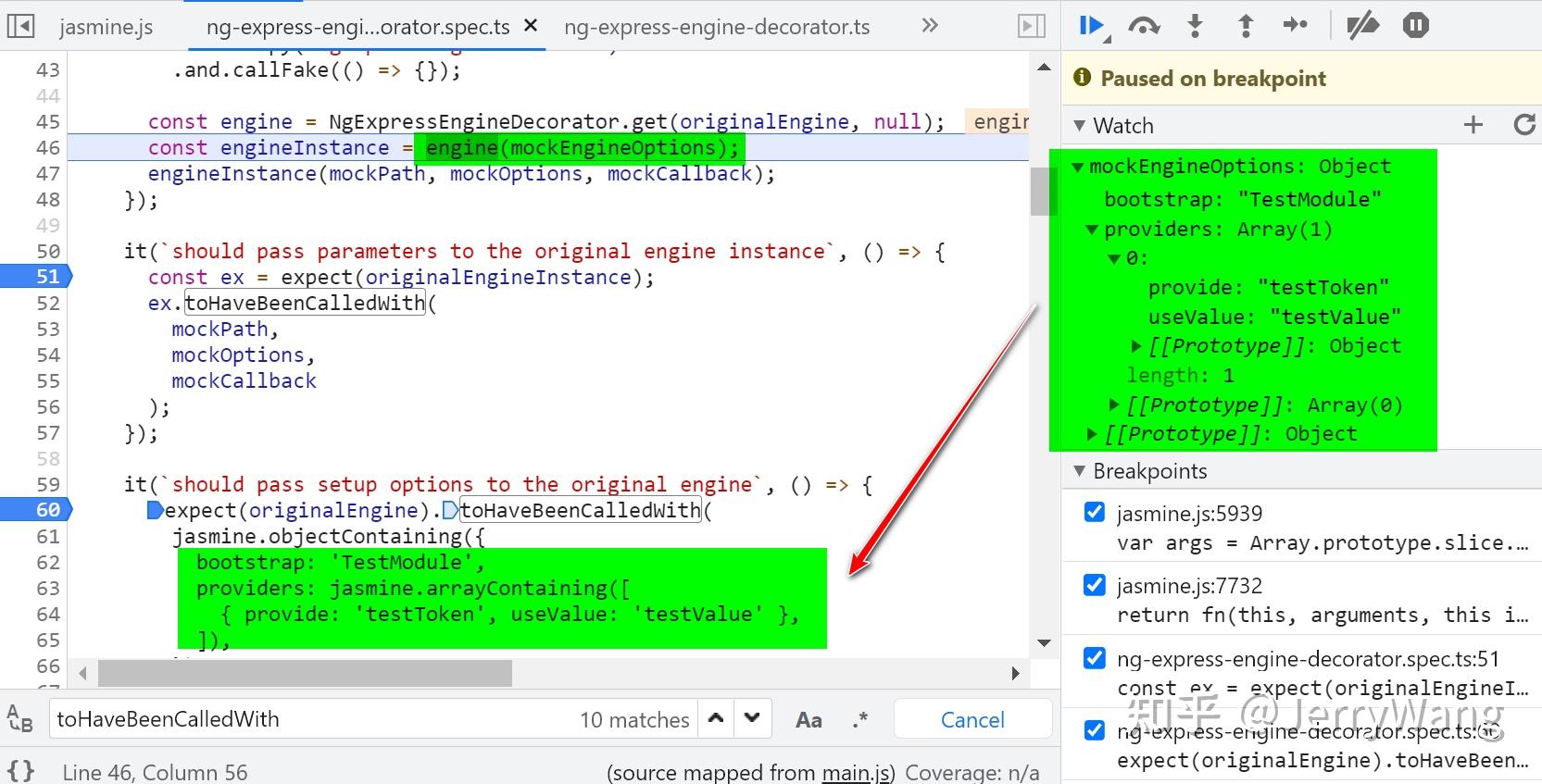Switch to the jasmine.js tab
The width and height of the screenshot is (1542, 784).
(107, 27)
